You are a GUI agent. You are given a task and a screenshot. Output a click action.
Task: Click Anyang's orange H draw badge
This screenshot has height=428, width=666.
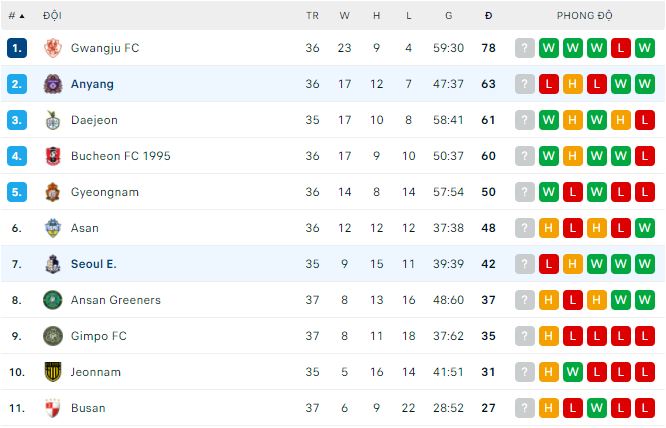[x=573, y=84]
